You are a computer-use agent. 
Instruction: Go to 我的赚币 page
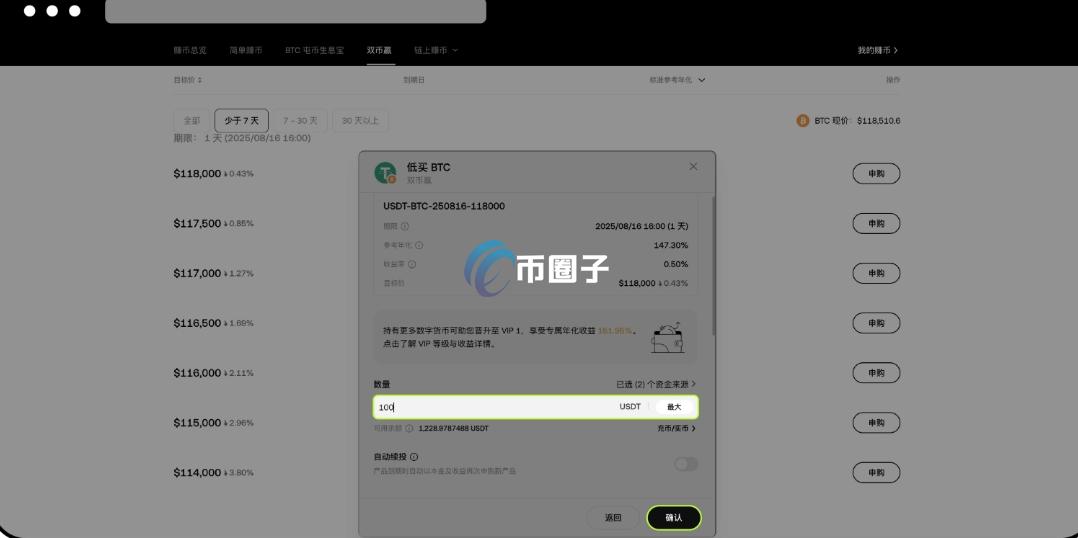tap(877, 51)
